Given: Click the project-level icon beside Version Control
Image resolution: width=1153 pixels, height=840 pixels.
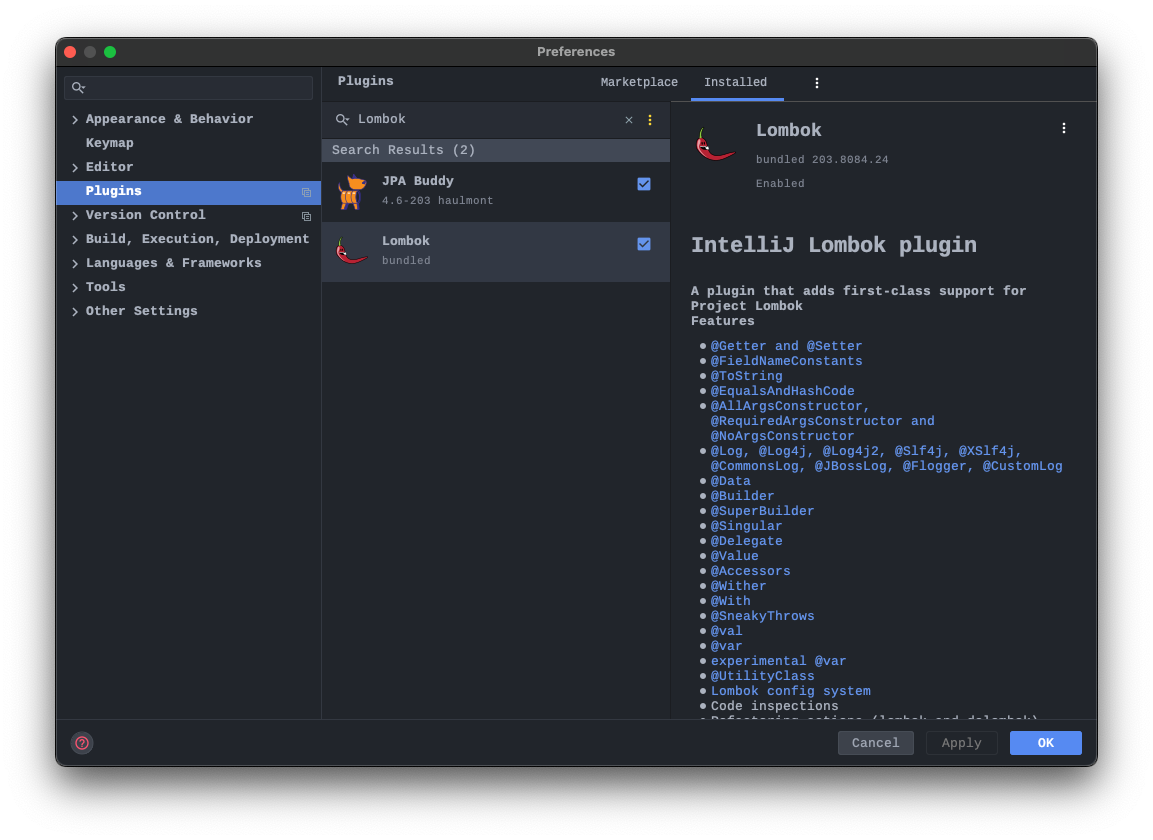Looking at the screenshot, I should tap(307, 216).
